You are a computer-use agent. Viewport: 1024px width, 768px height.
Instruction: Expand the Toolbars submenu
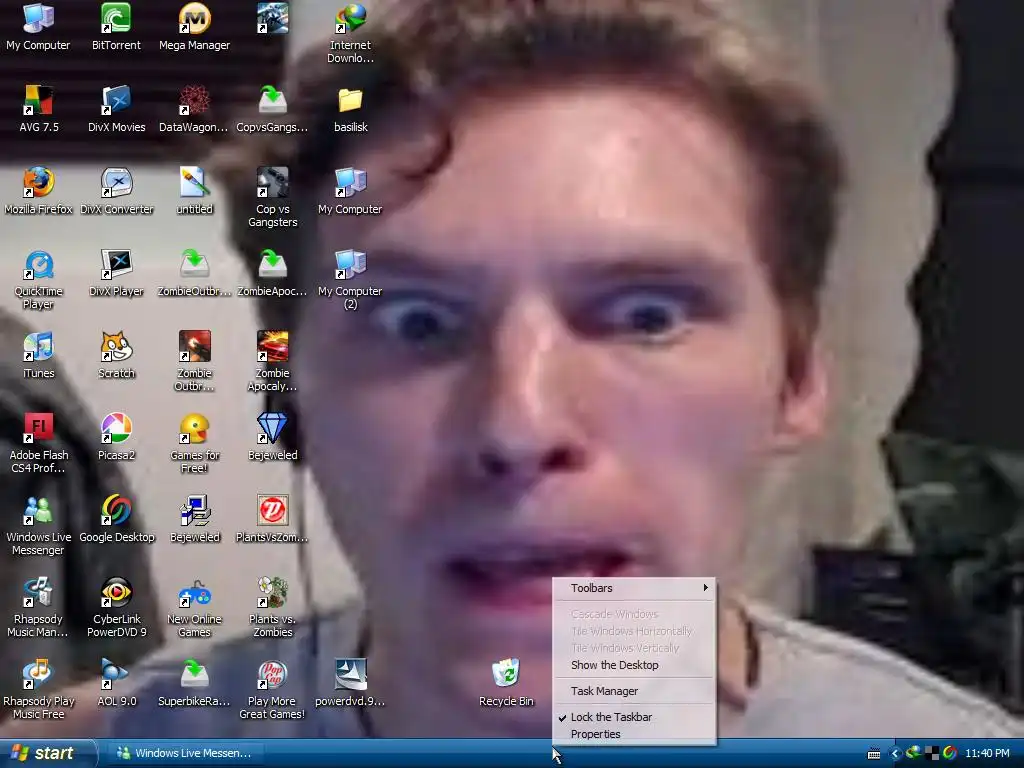point(634,588)
